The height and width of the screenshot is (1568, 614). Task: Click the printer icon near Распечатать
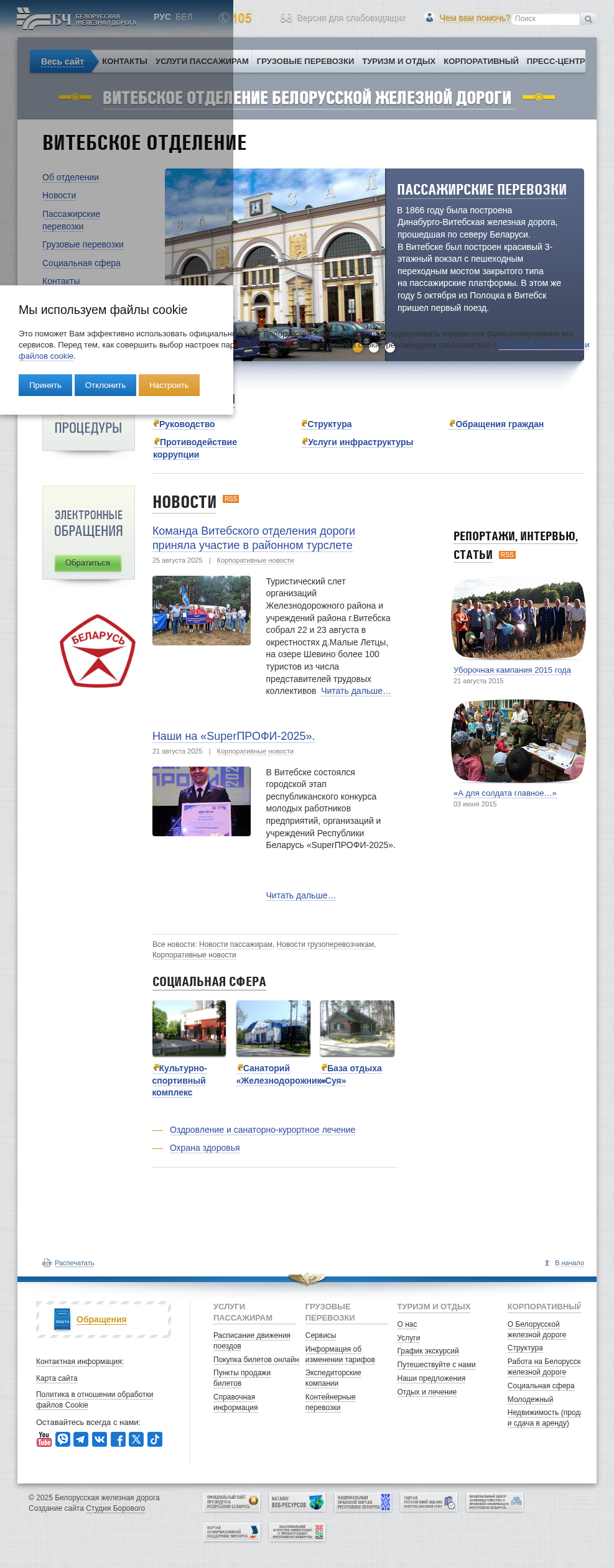(x=47, y=1263)
